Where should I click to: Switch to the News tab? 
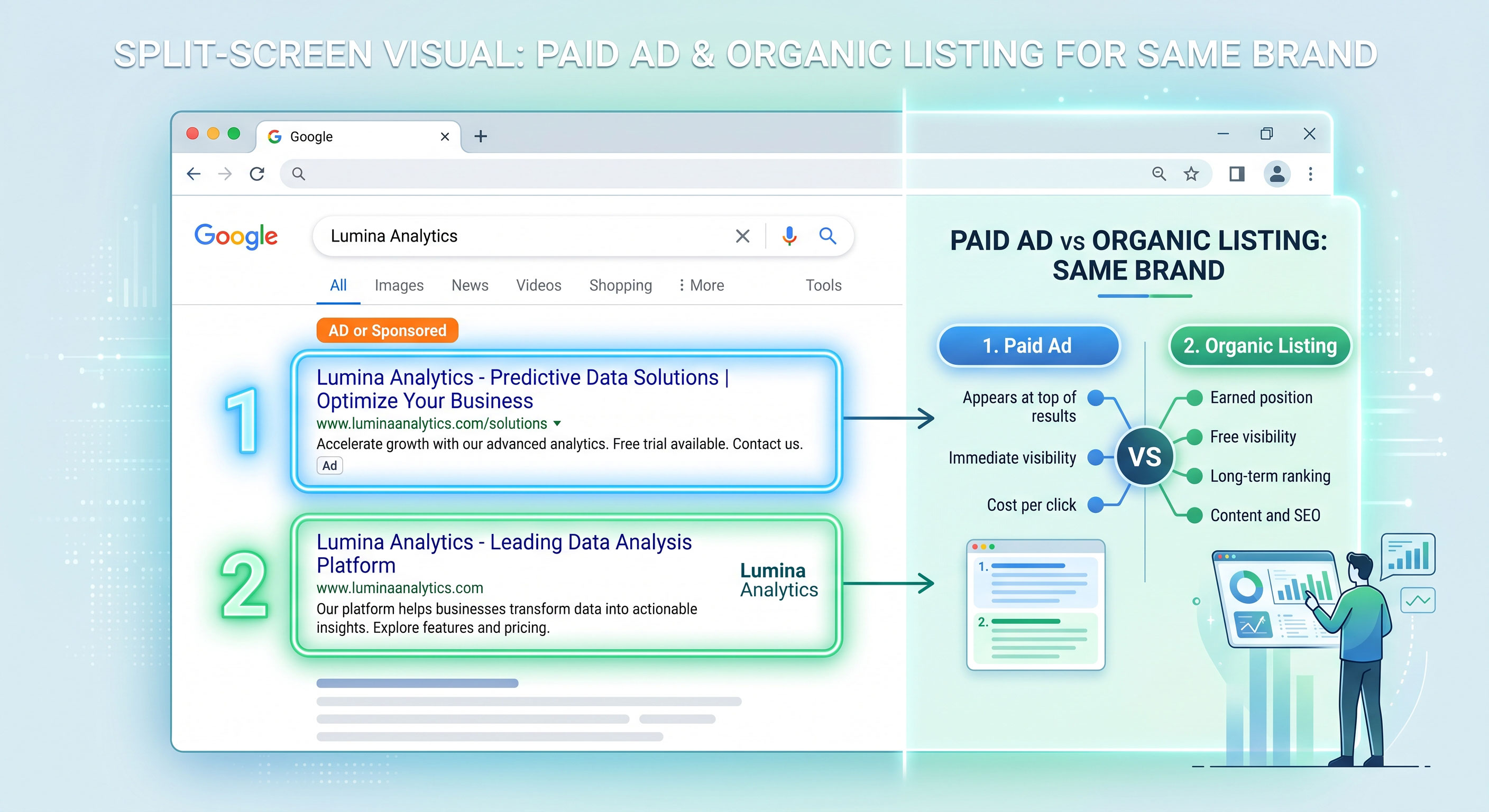[470, 285]
